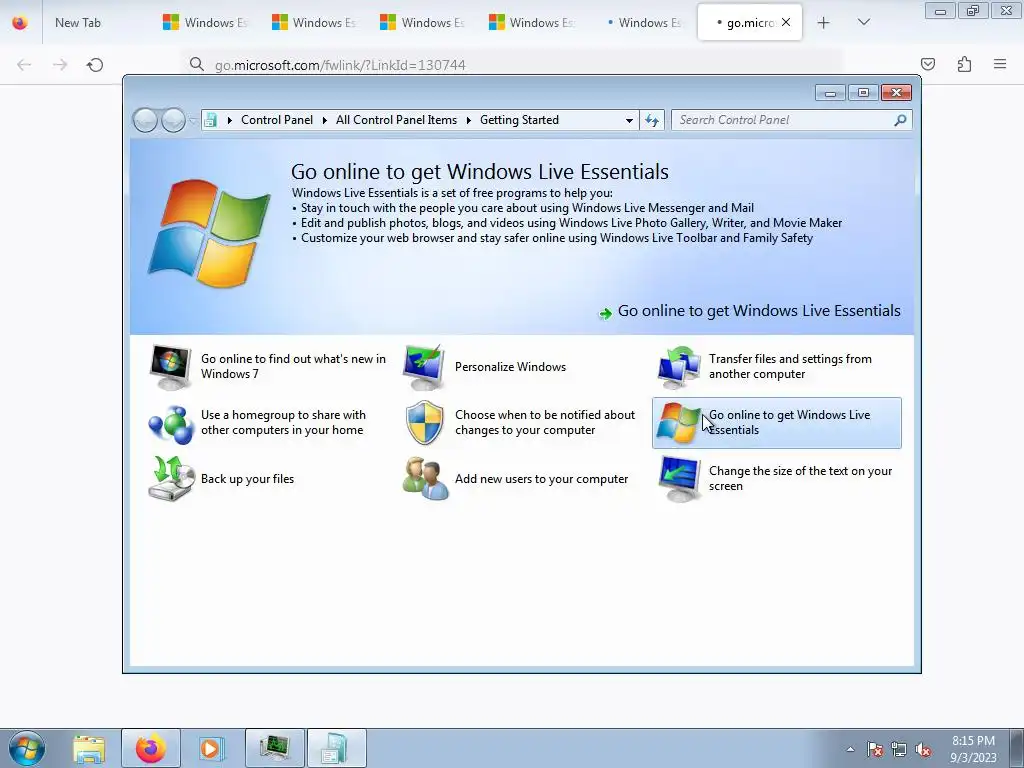Open the list all tabs chevron
This screenshot has height=768, width=1024.
(x=863, y=22)
